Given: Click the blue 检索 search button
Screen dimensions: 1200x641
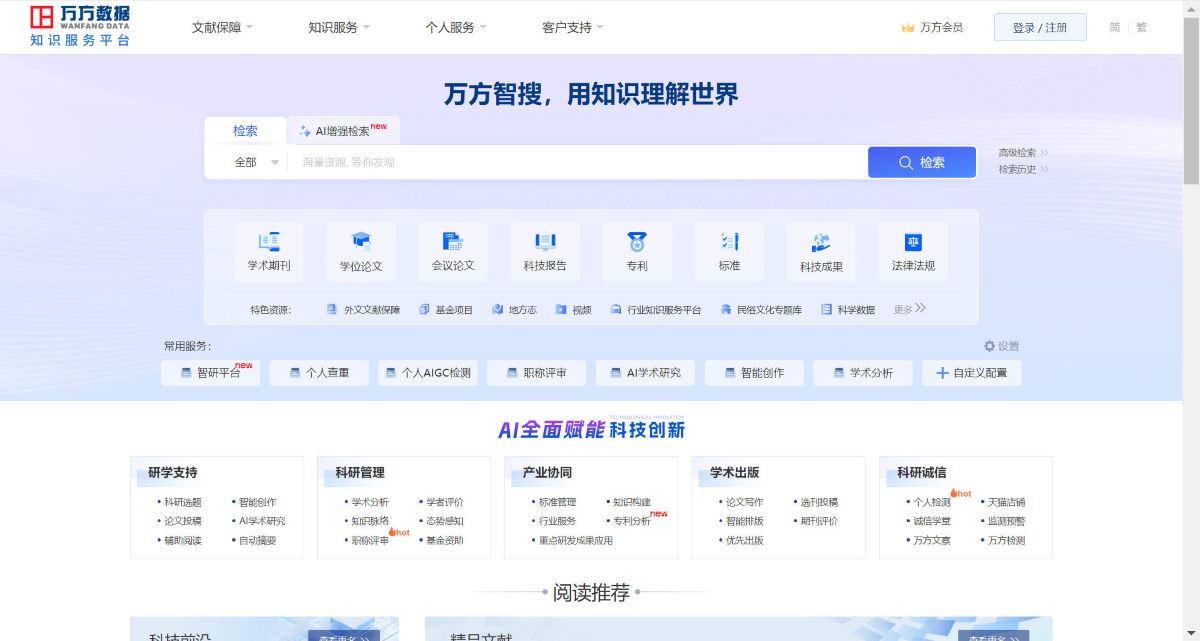Looking at the screenshot, I should (921, 162).
